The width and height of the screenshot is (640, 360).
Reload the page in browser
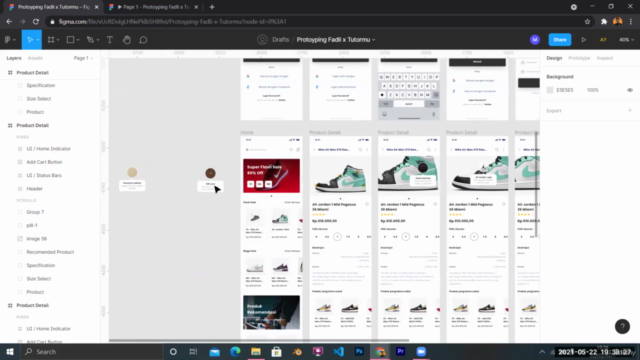36,22
